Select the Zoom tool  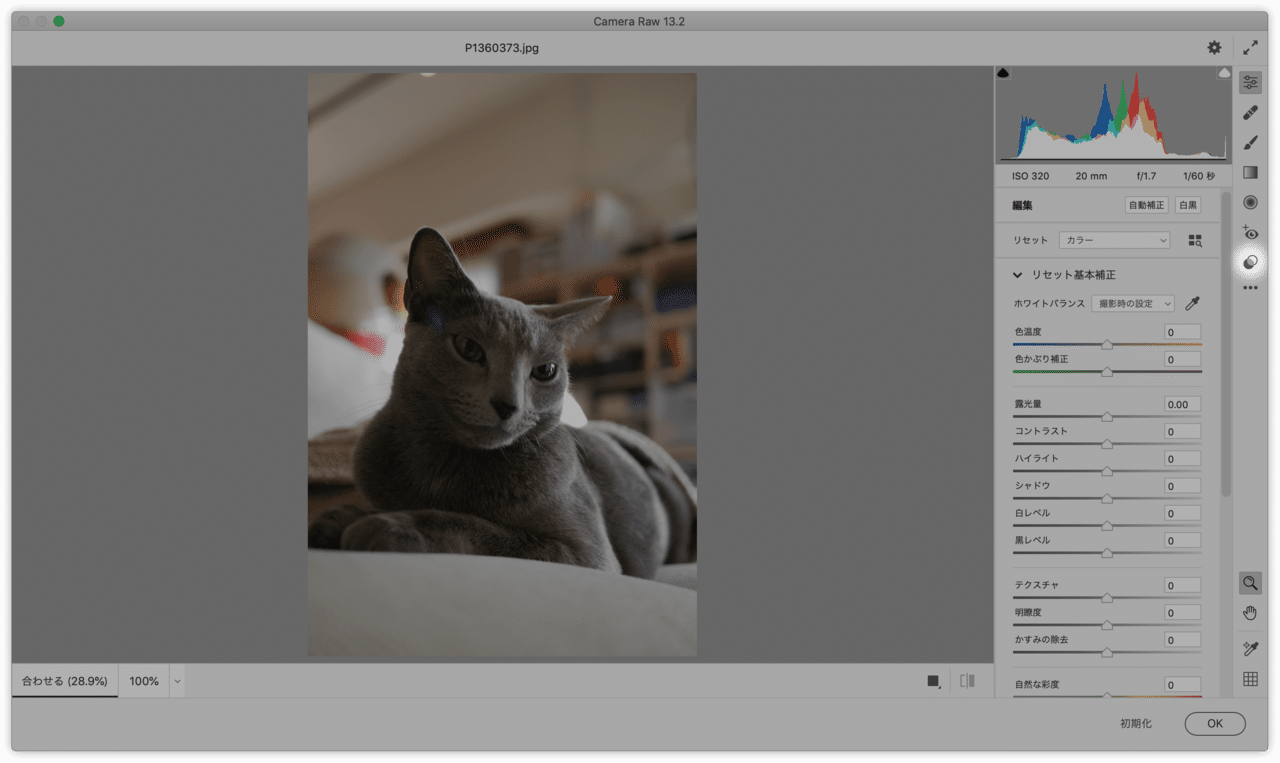[1250, 582]
